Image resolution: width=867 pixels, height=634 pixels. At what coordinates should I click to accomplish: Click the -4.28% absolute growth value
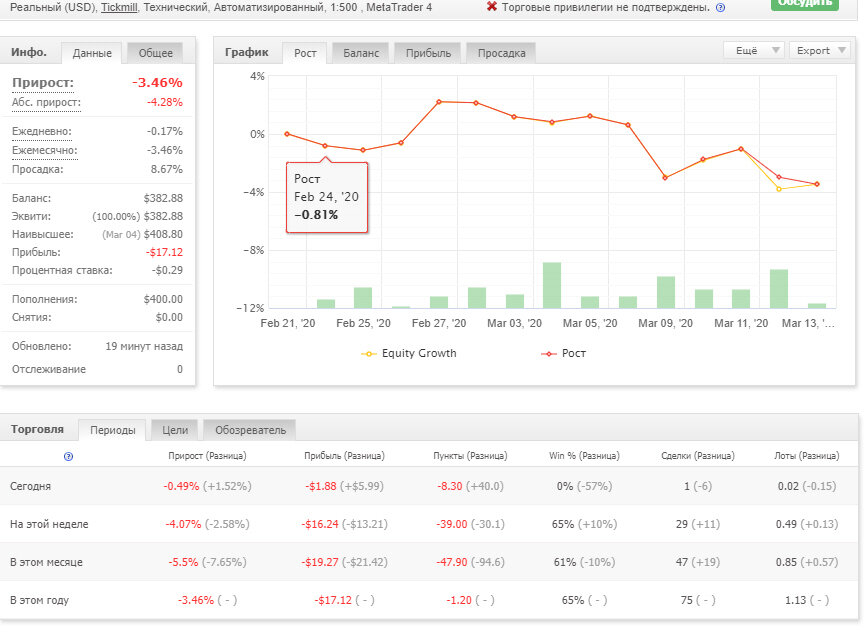(x=165, y=102)
